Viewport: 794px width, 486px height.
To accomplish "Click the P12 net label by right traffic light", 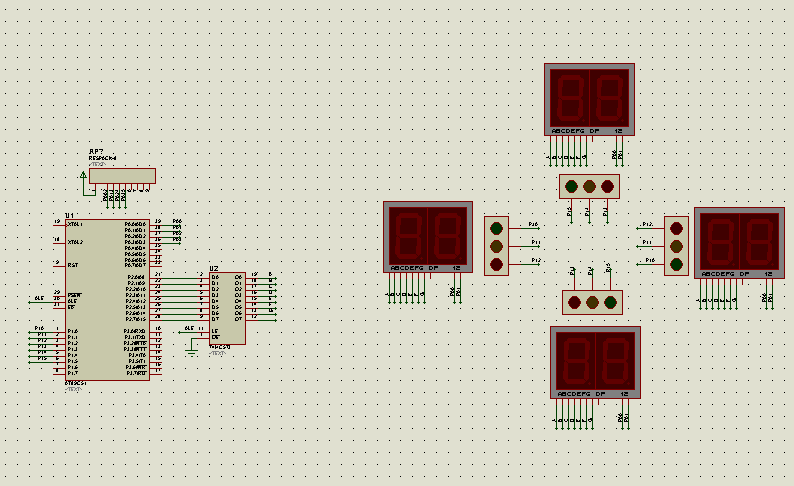I will (647, 224).
